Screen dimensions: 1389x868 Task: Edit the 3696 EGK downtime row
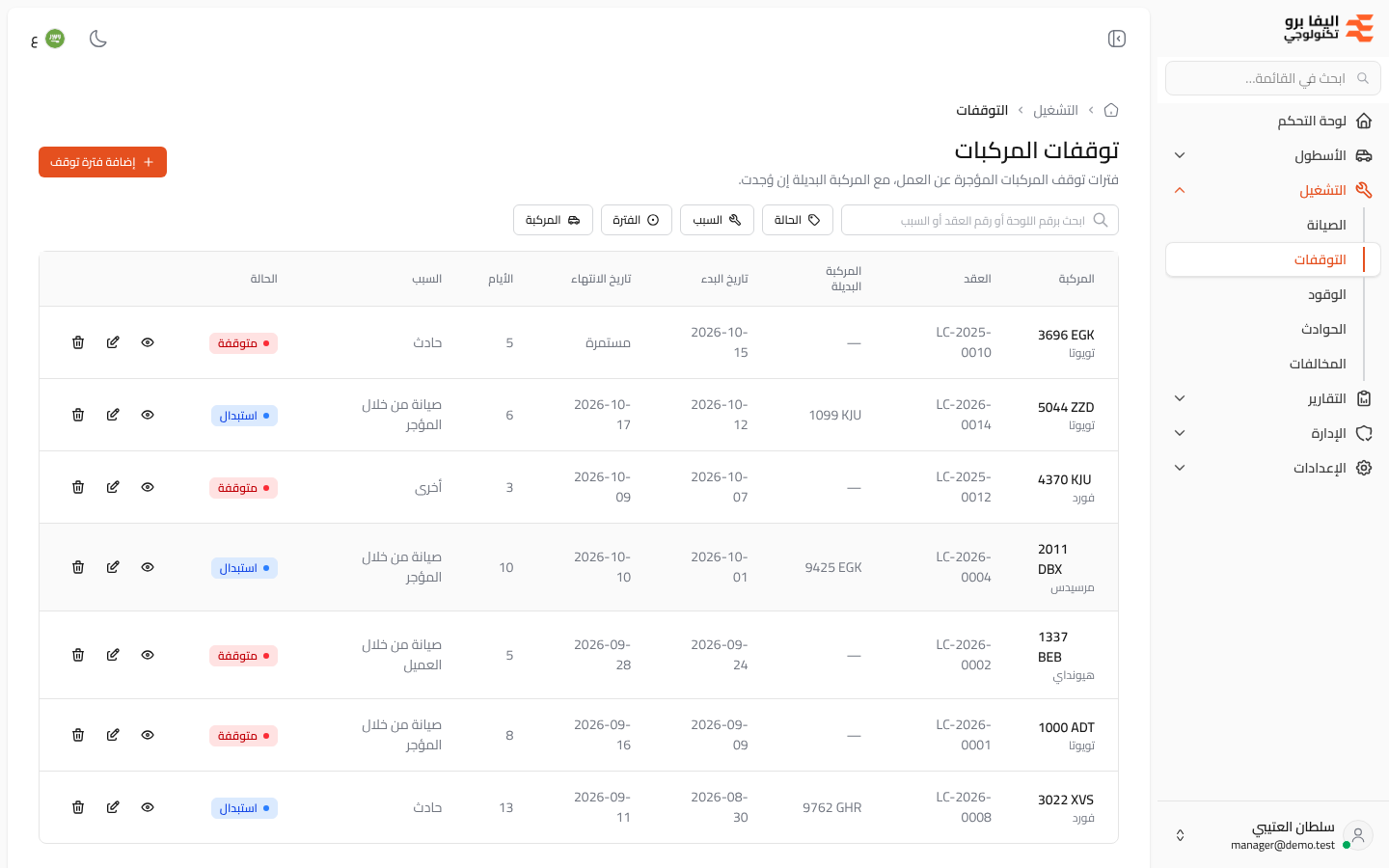(113, 342)
